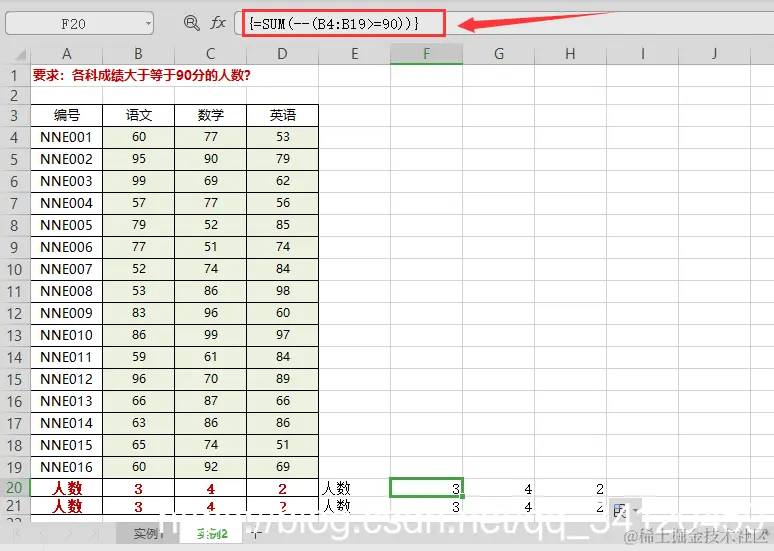Viewport: 774px width, 551px height.
Task: Select column D header
Action: coord(282,54)
